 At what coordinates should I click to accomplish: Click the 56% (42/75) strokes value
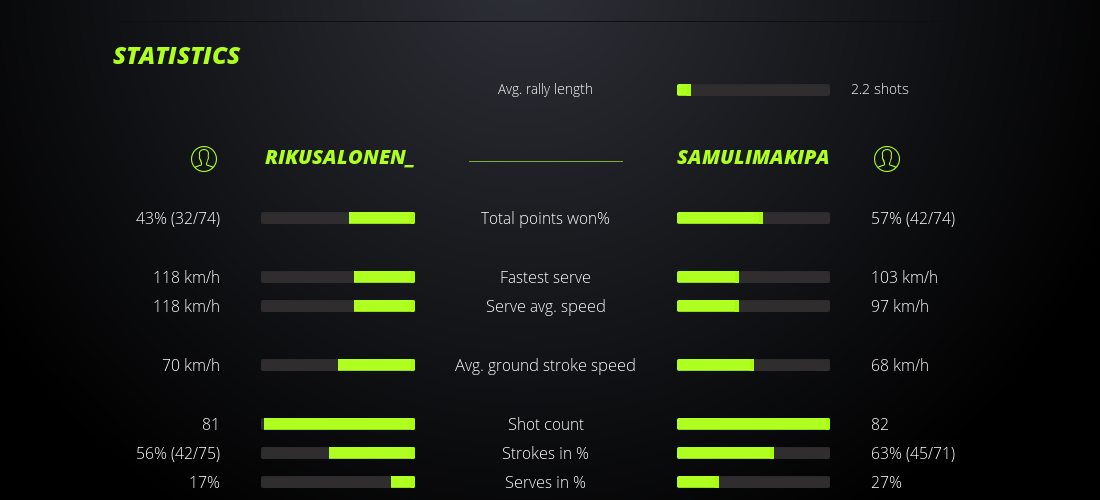point(178,453)
